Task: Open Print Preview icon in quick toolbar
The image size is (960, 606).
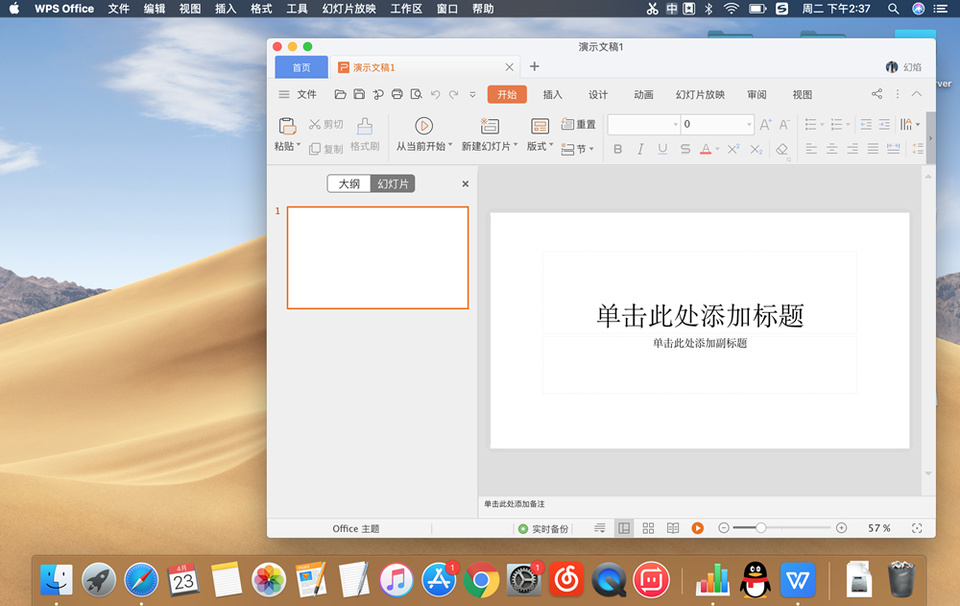Action: pyautogui.click(x=416, y=94)
